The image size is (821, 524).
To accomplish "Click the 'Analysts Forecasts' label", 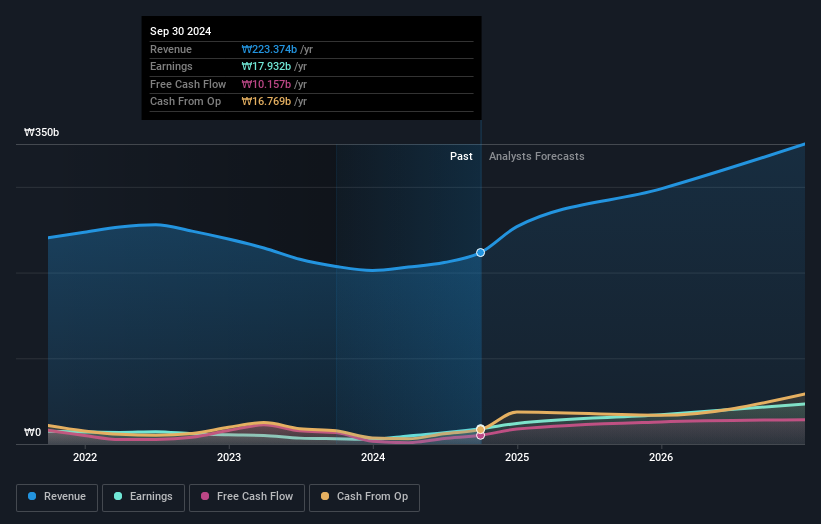I will click(537, 157).
